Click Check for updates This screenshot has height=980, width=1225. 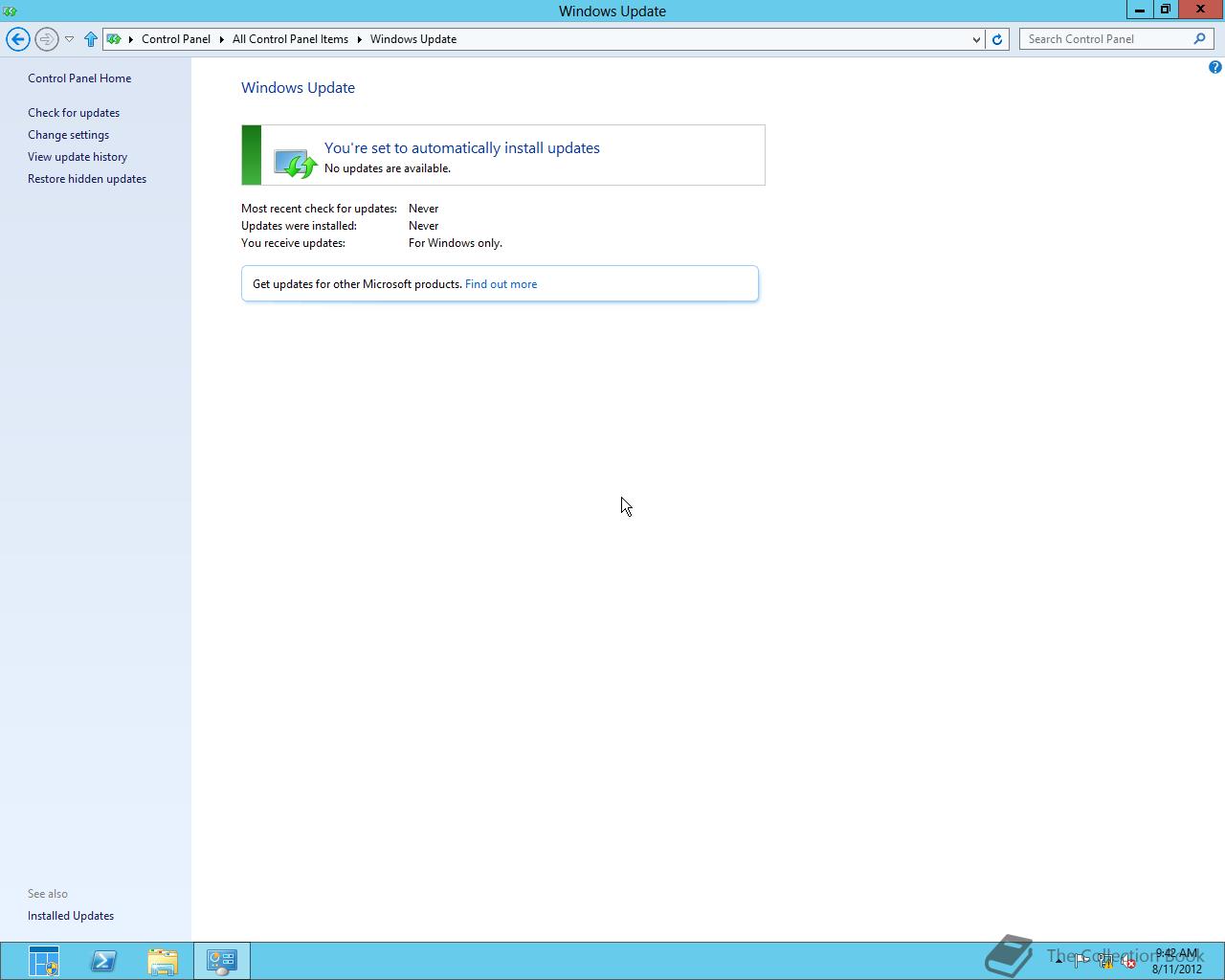tap(74, 113)
